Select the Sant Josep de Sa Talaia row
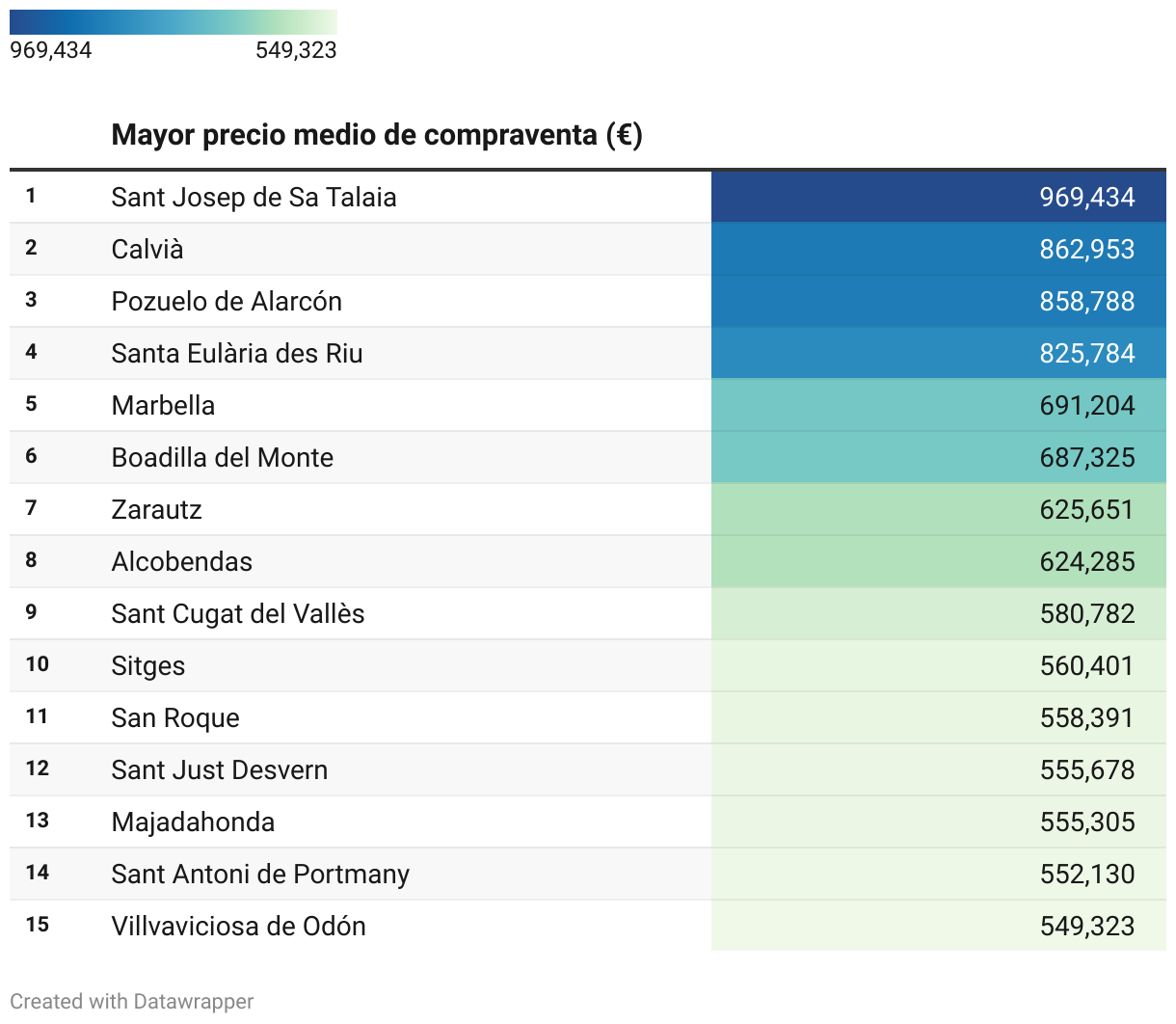 coord(254,198)
